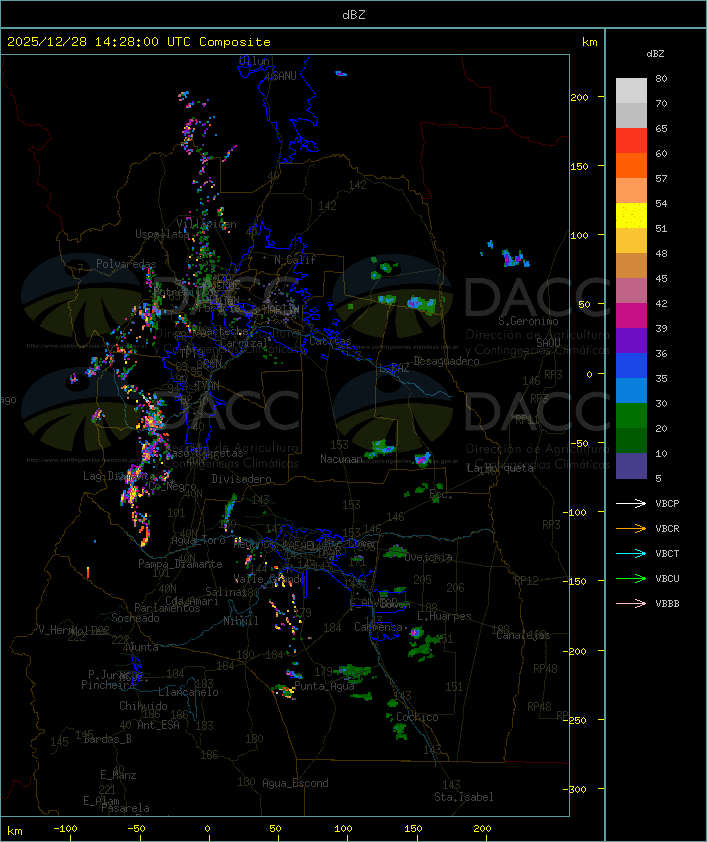This screenshot has width=707, height=842.
Task: Click the Sta.Isabel map label
Action: pos(464,797)
